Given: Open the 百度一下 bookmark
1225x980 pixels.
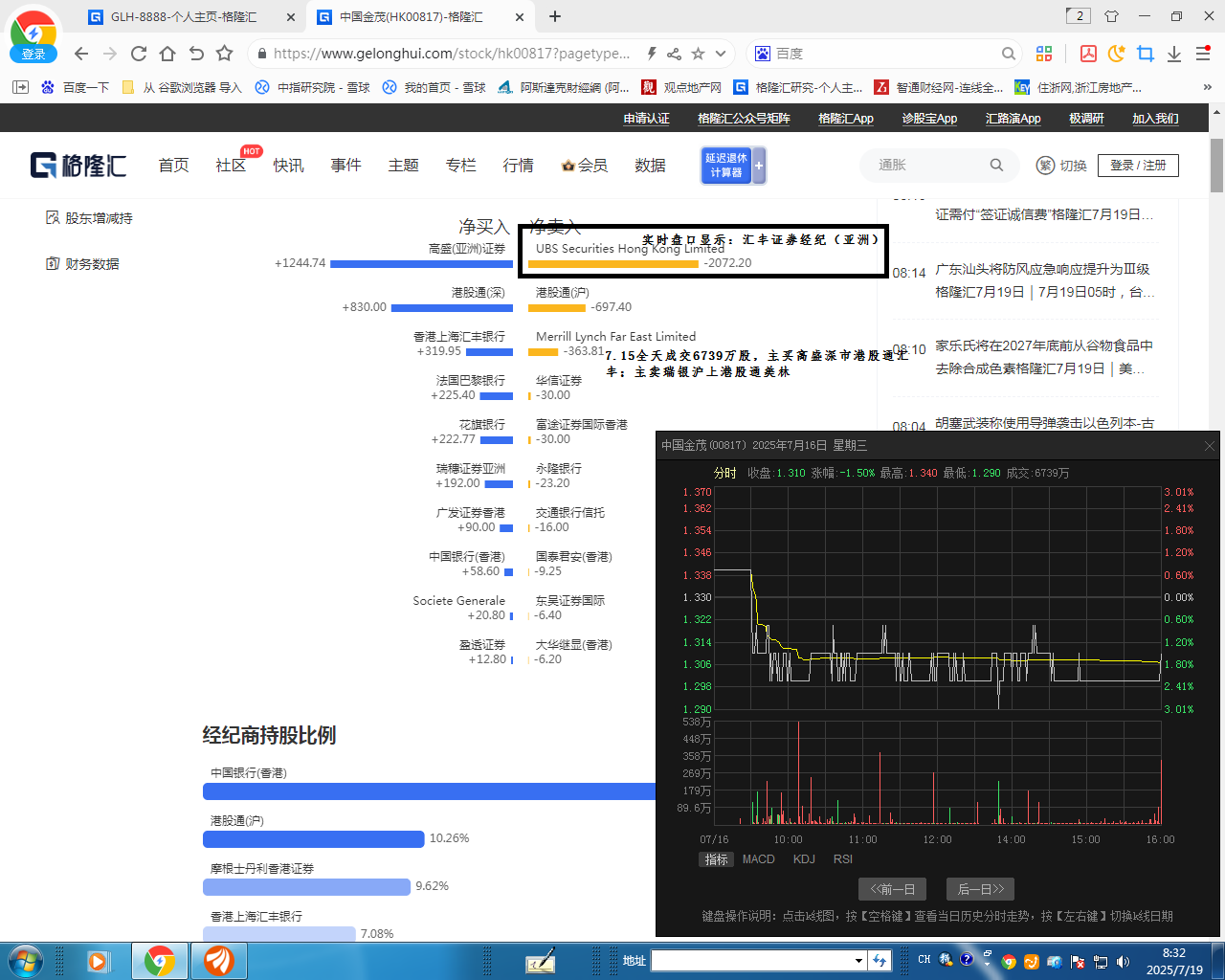Looking at the screenshot, I should click(75, 87).
